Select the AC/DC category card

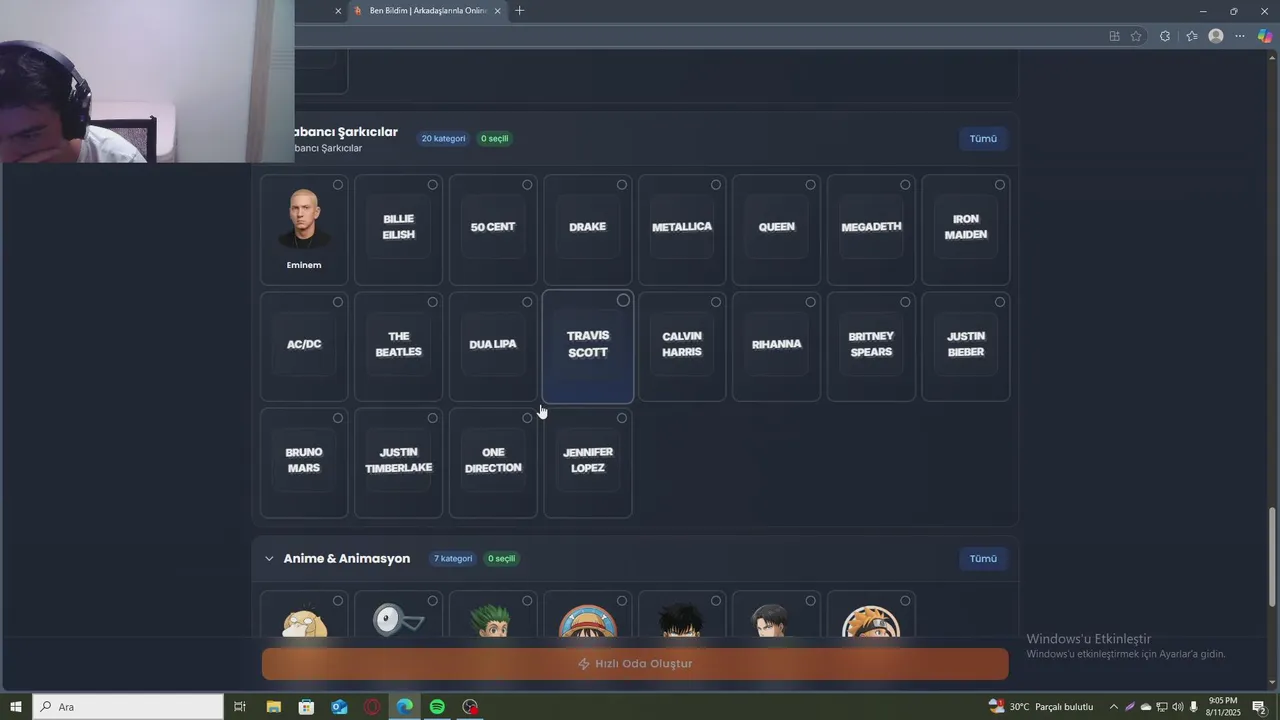(304, 346)
